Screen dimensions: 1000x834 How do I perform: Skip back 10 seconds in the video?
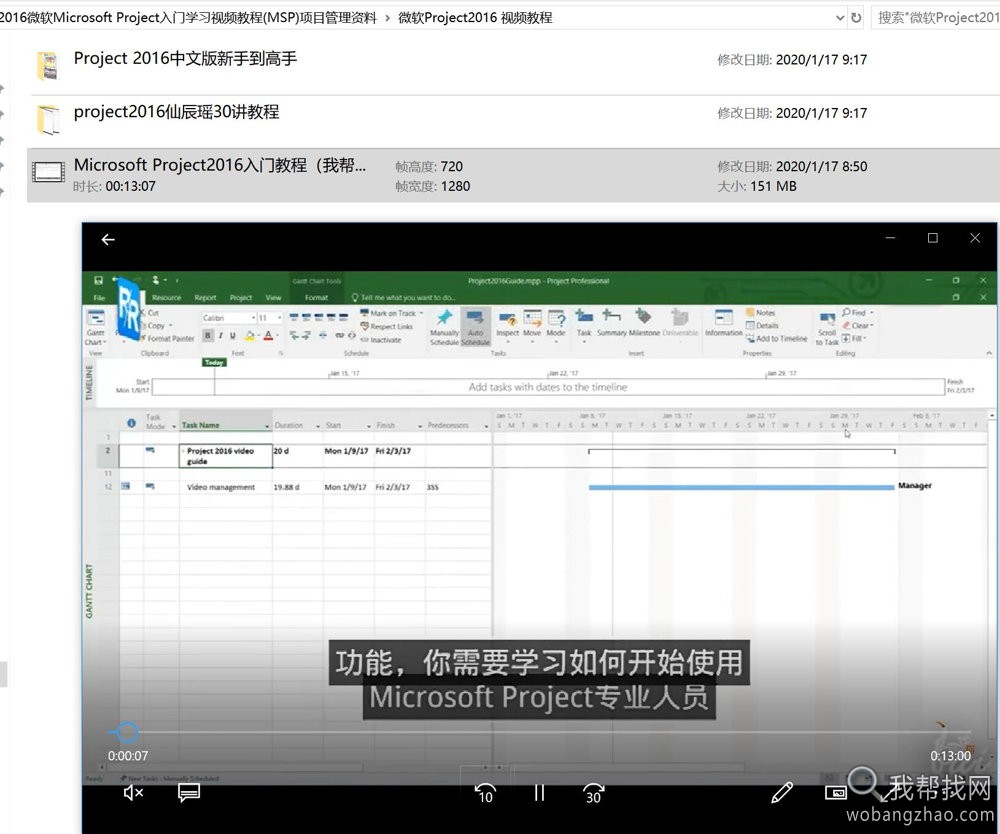pos(485,793)
